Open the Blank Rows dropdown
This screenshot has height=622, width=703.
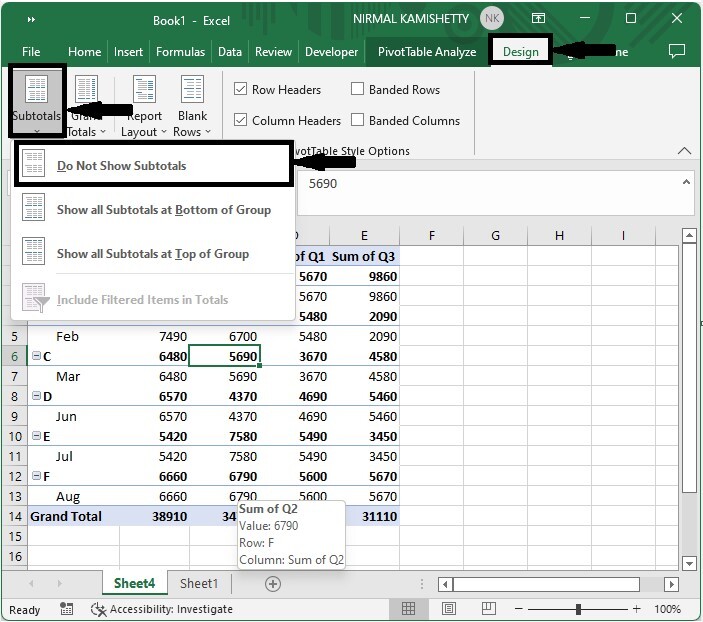[192, 108]
